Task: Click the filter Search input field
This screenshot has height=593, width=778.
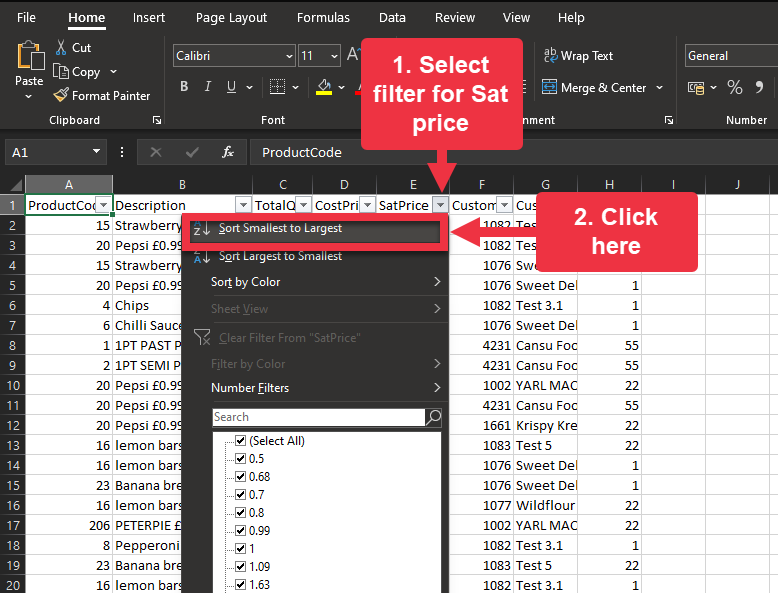Action: (319, 417)
